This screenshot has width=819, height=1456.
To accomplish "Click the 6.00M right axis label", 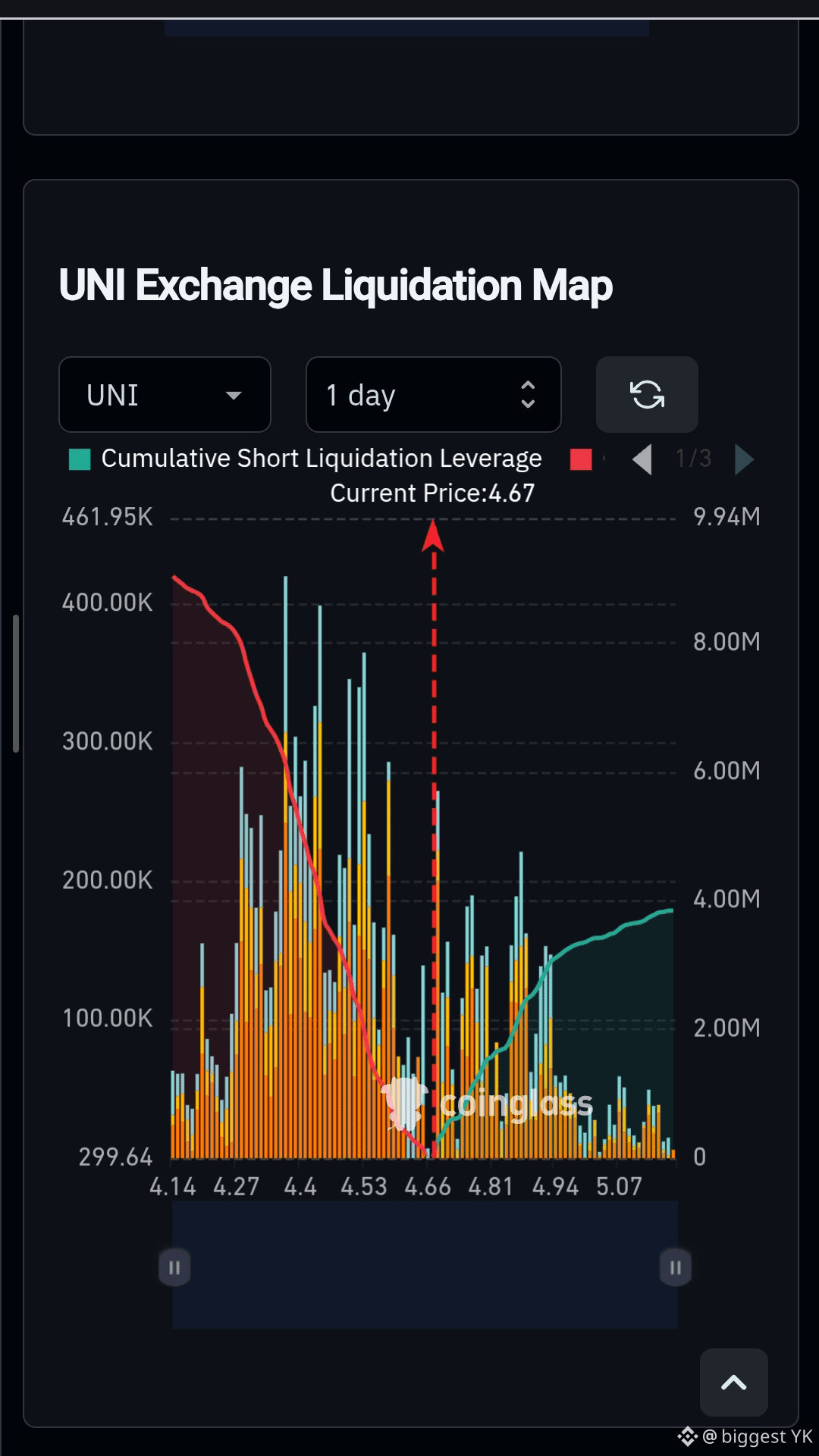I will [x=726, y=771].
